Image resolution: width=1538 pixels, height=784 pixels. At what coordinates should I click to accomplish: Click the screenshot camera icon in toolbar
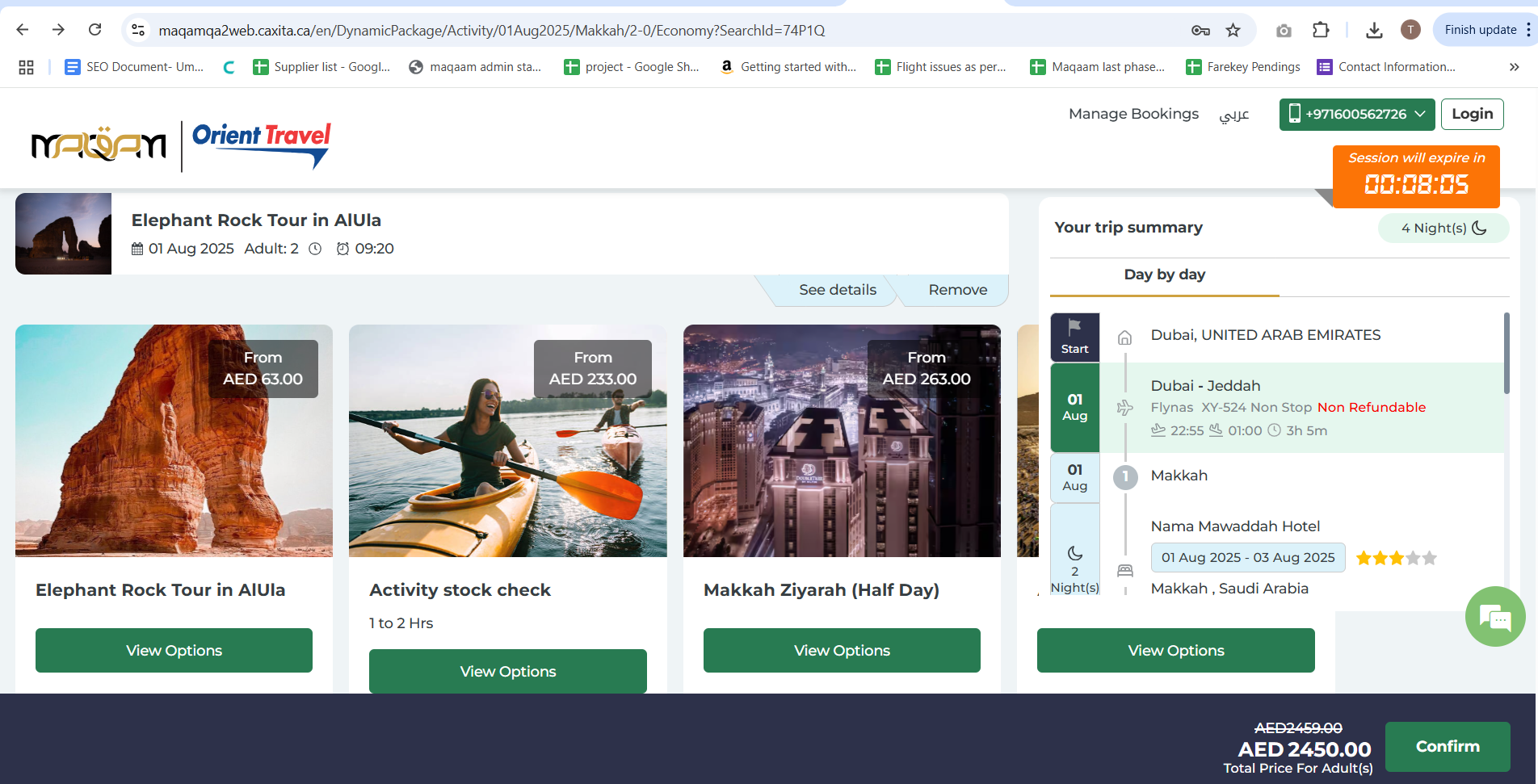click(x=1284, y=31)
